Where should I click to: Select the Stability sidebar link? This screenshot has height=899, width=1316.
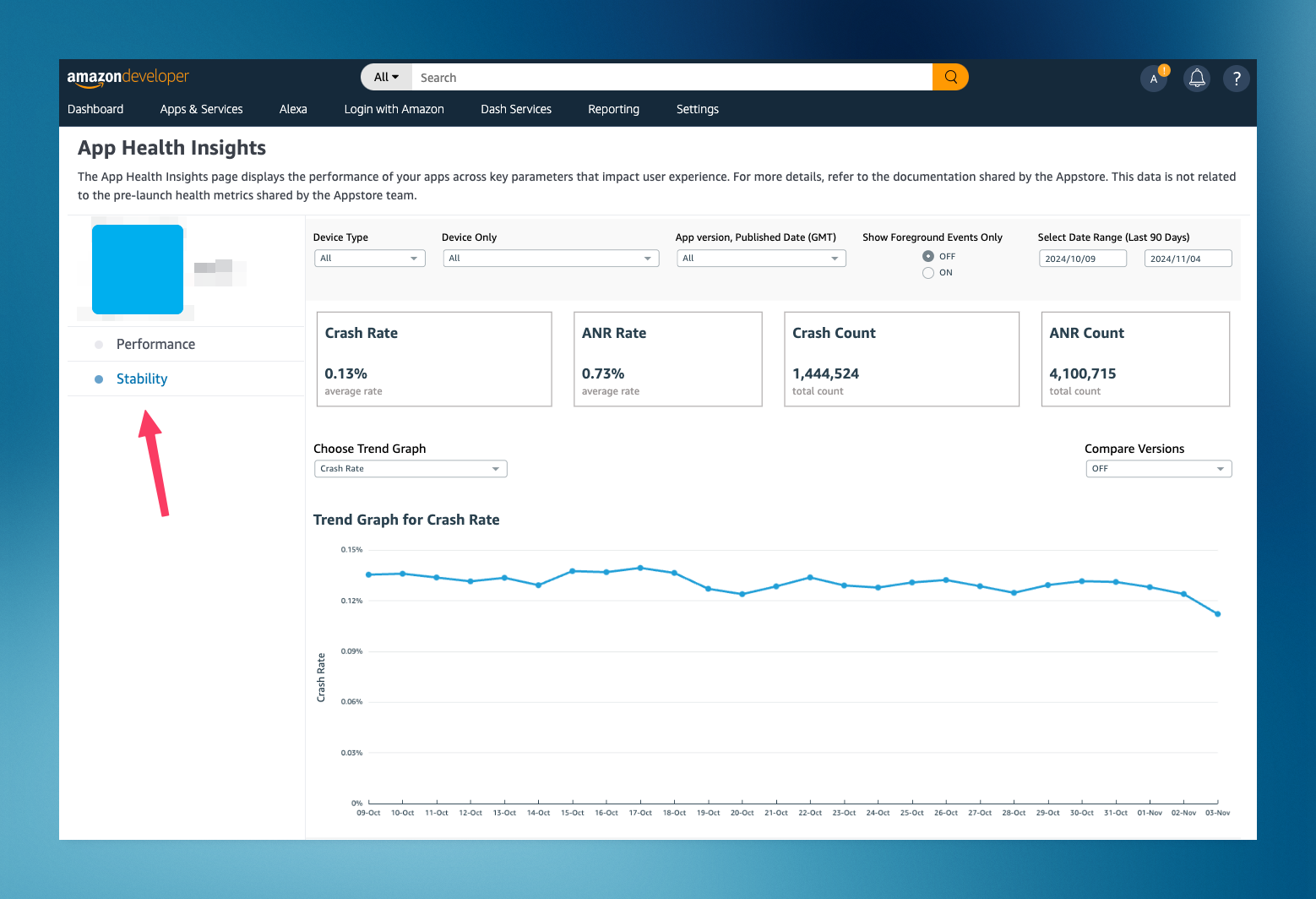(141, 379)
